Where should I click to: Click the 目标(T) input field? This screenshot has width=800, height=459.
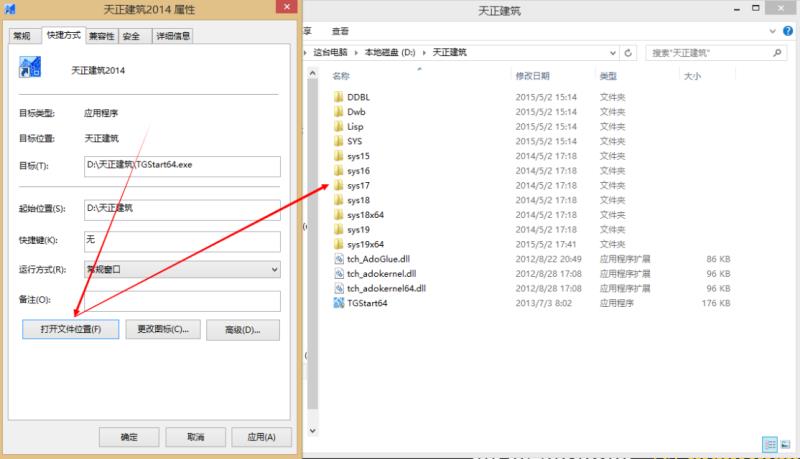point(182,167)
